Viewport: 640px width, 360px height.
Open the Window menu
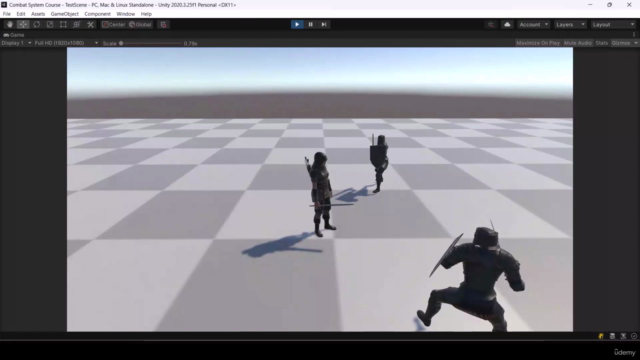[125, 14]
